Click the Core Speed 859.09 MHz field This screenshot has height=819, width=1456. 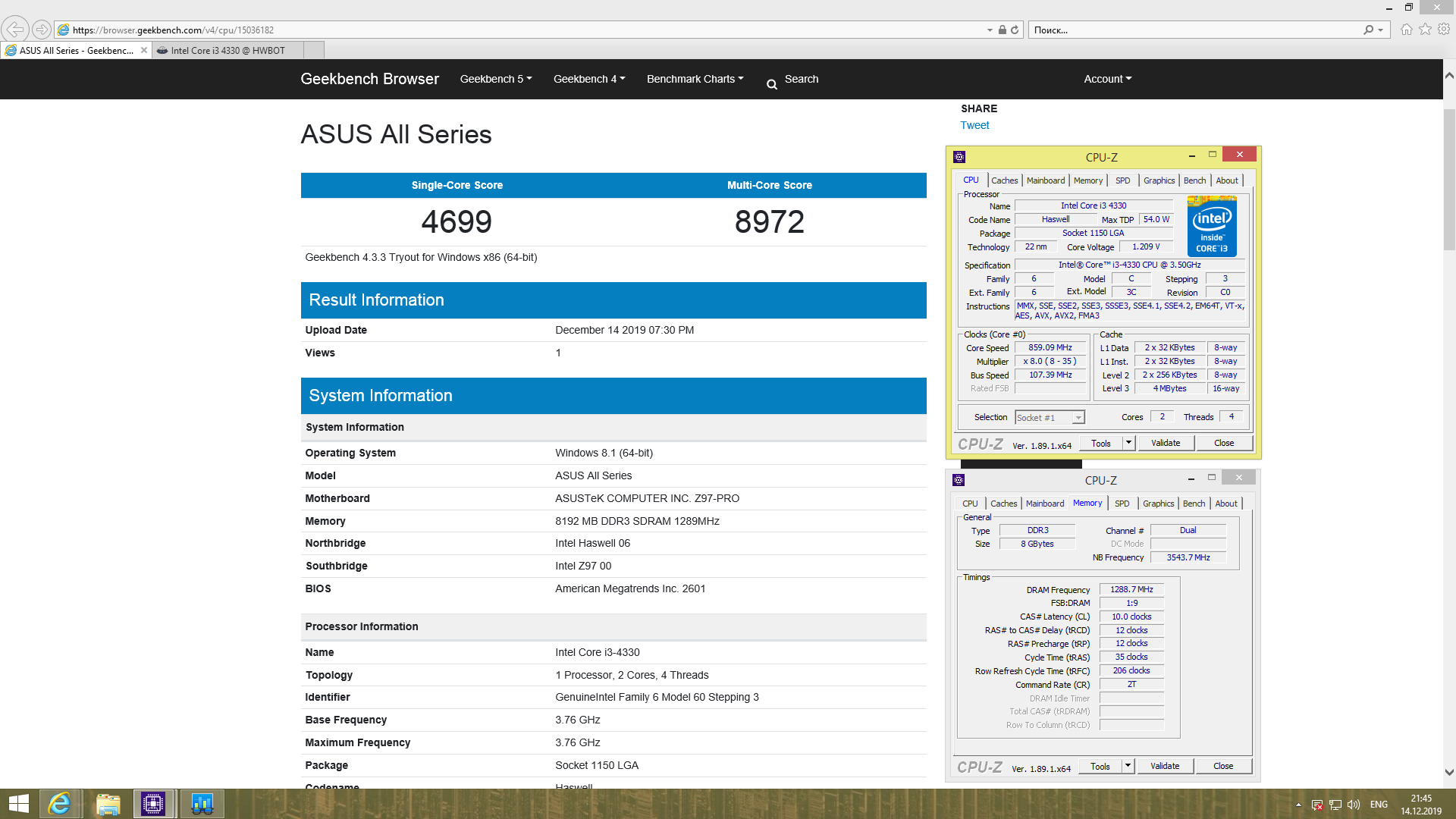click(x=1050, y=347)
